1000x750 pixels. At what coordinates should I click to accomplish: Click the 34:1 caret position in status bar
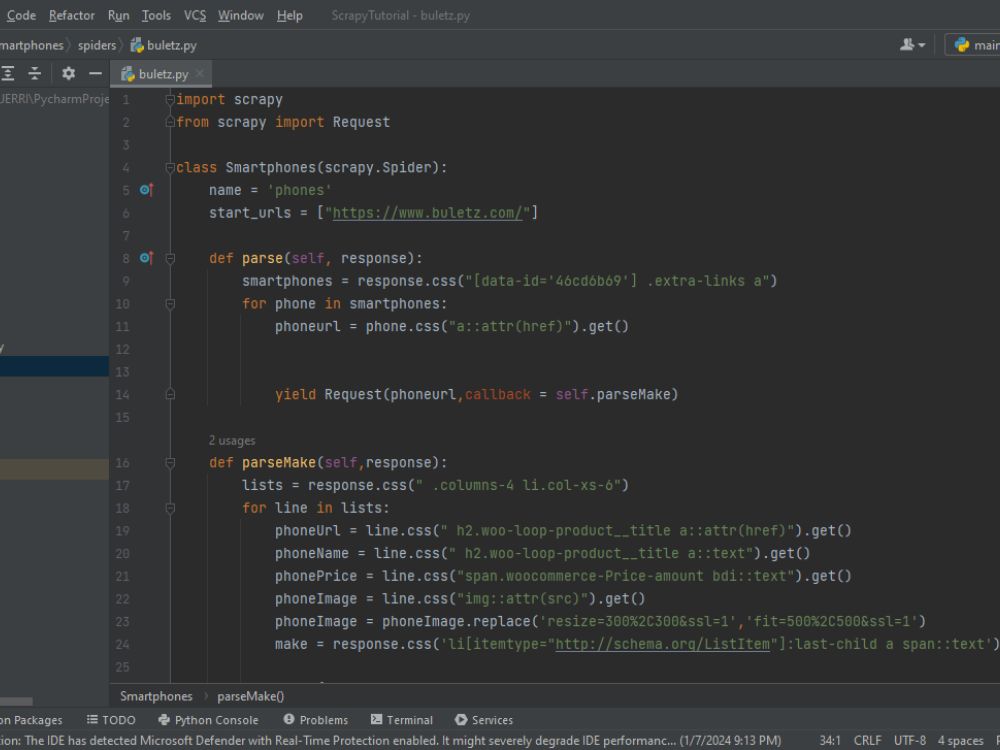point(830,741)
